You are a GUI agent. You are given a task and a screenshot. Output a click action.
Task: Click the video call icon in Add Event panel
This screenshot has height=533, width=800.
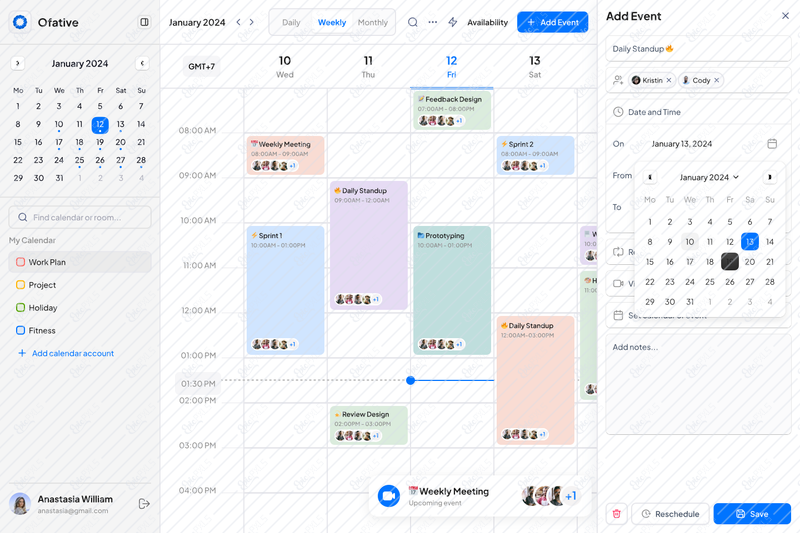point(618,284)
